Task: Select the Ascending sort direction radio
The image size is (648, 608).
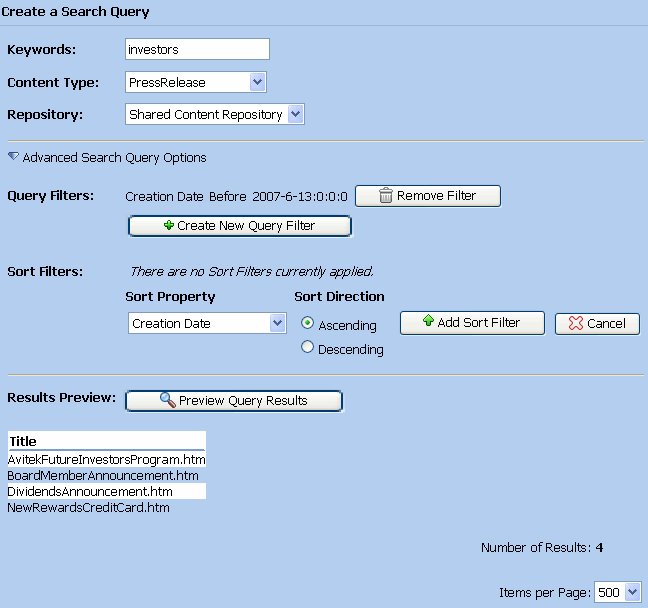Action: pos(307,323)
